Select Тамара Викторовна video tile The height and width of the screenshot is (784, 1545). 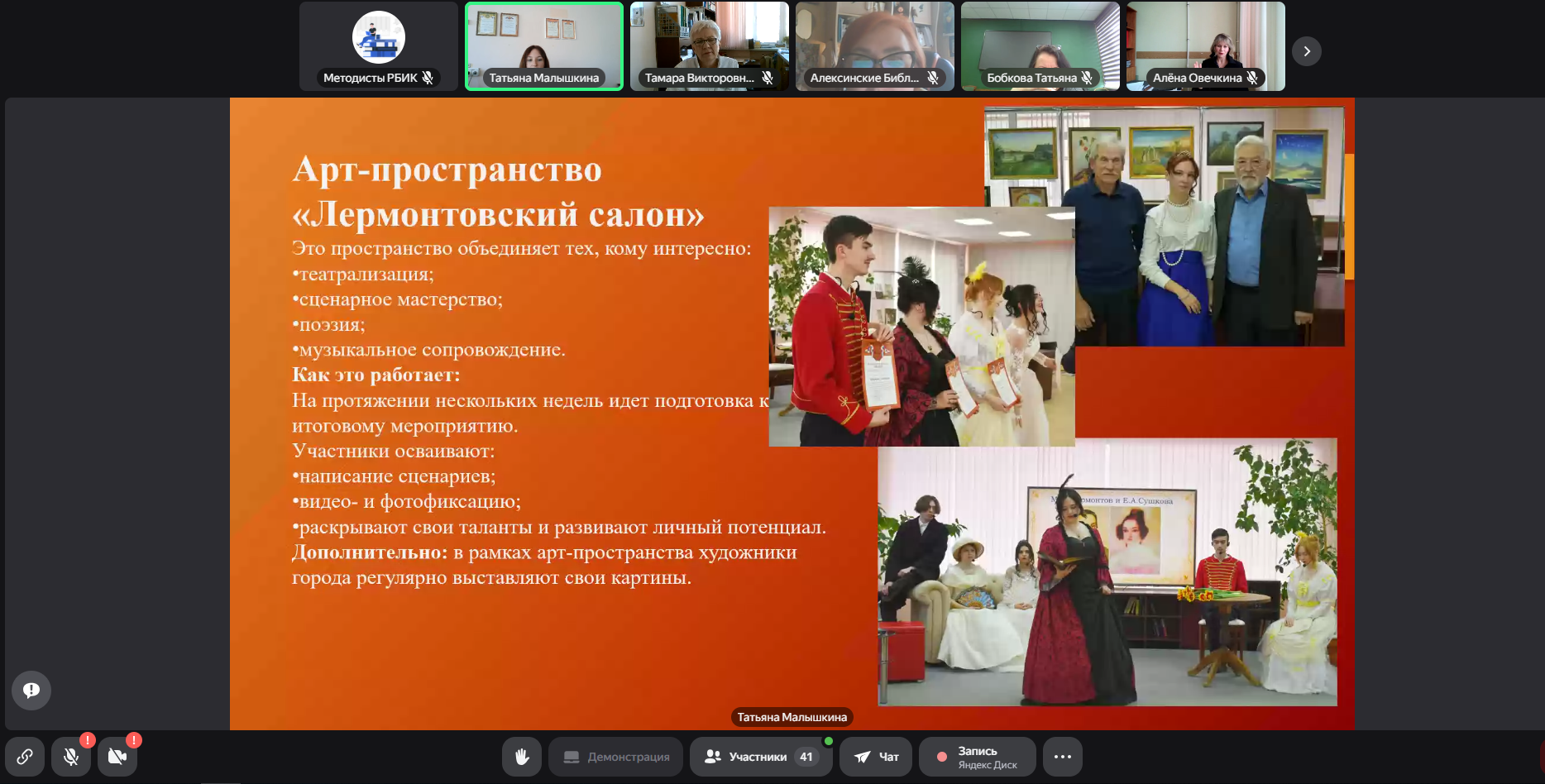point(710,41)
